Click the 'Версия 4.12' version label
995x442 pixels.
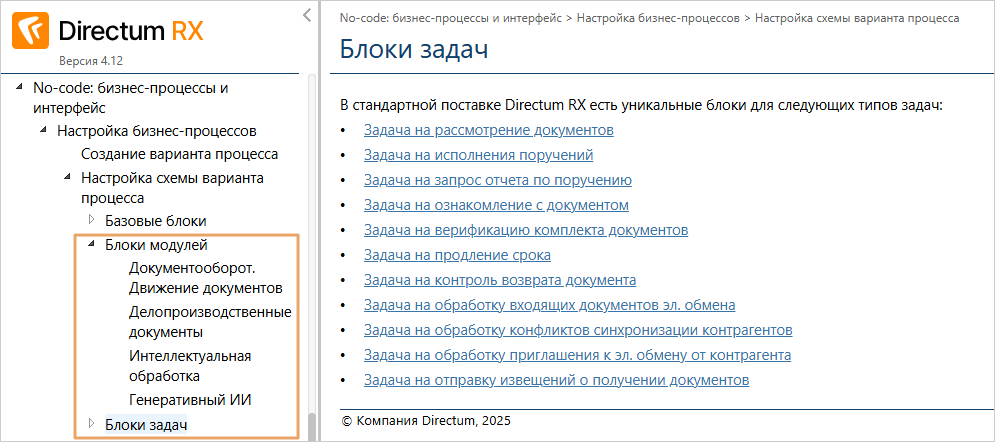click(x=91, y=62)
